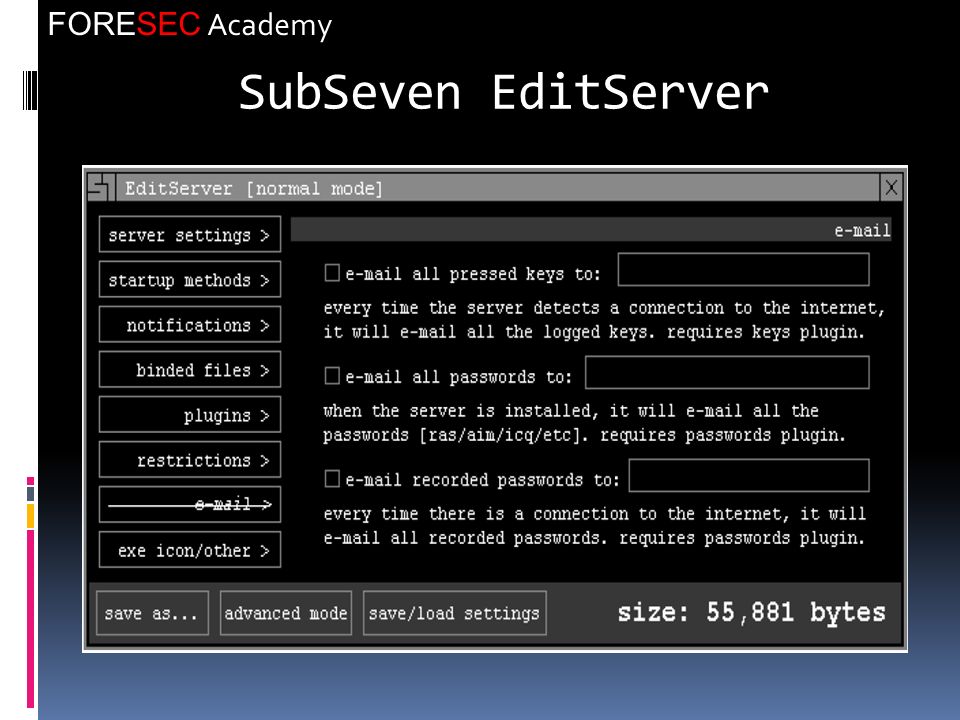This screenshot has width=960, height=720.
Task: Click the EditServer window logo icon
Action: (101, 187)
